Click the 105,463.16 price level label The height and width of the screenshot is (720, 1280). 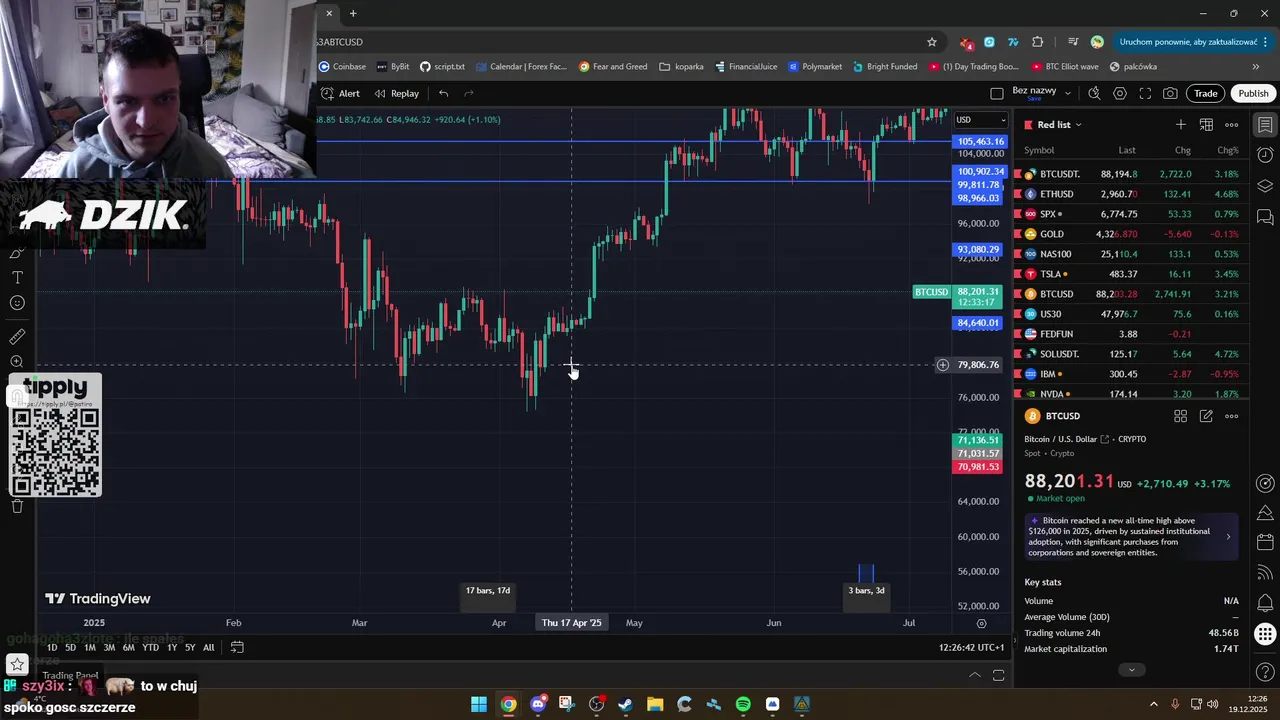(x=979, y=142)
